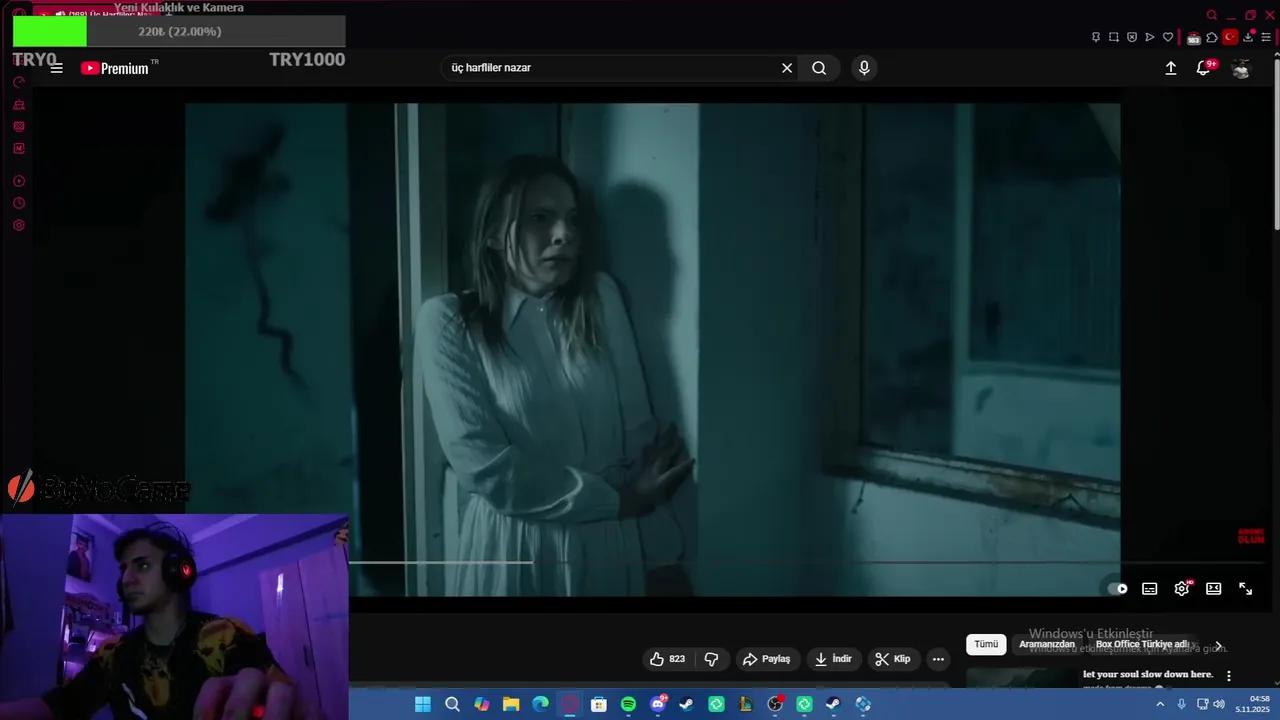Switch player to theater mode
Viewport: 1280px width, 720px height.
(1214, 589)
